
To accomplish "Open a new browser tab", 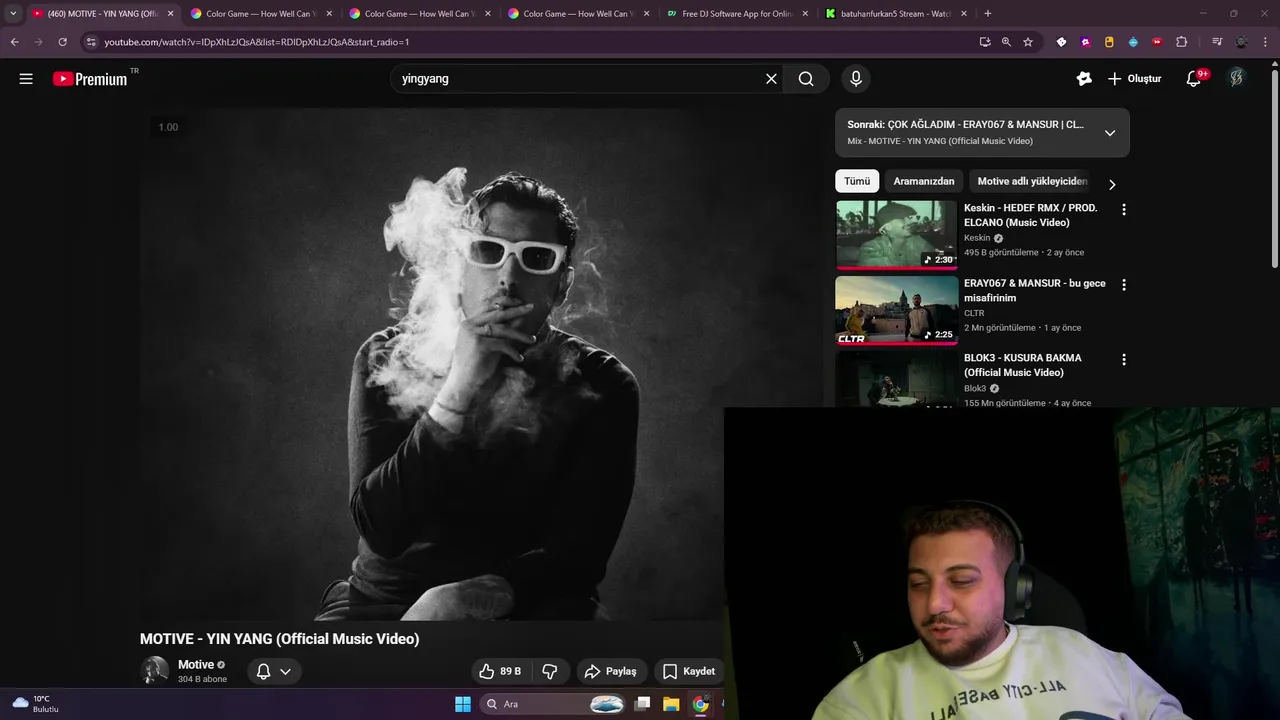I will pos(988,13).
